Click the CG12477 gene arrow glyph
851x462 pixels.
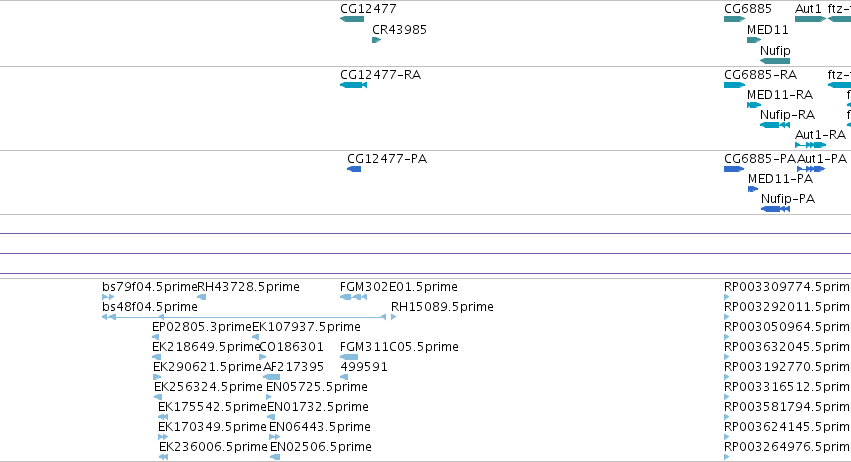(352, 19)
